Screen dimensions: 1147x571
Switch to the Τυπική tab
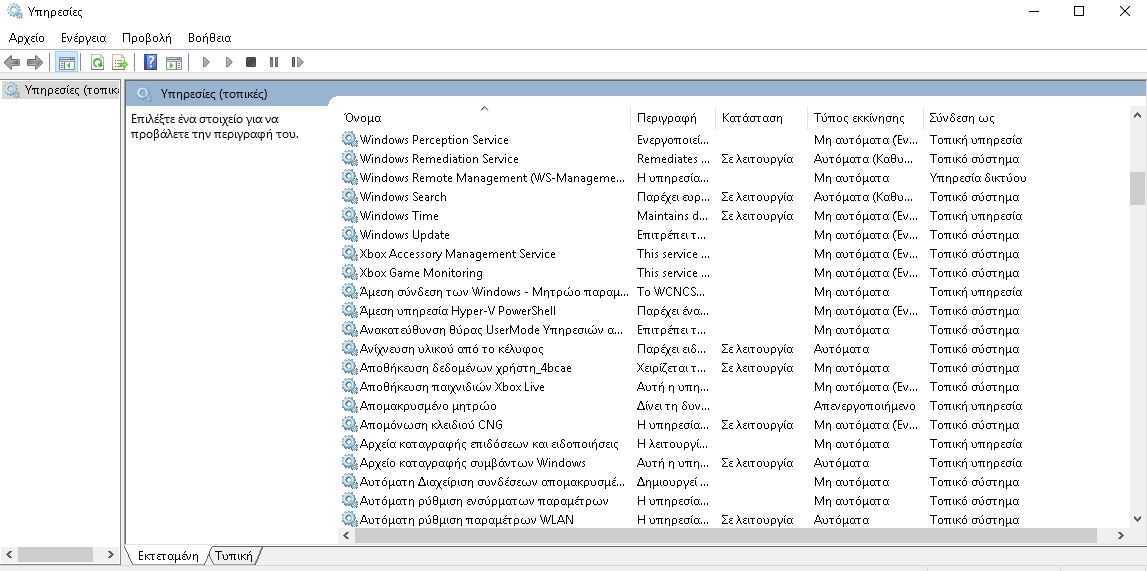coord(234,556)
